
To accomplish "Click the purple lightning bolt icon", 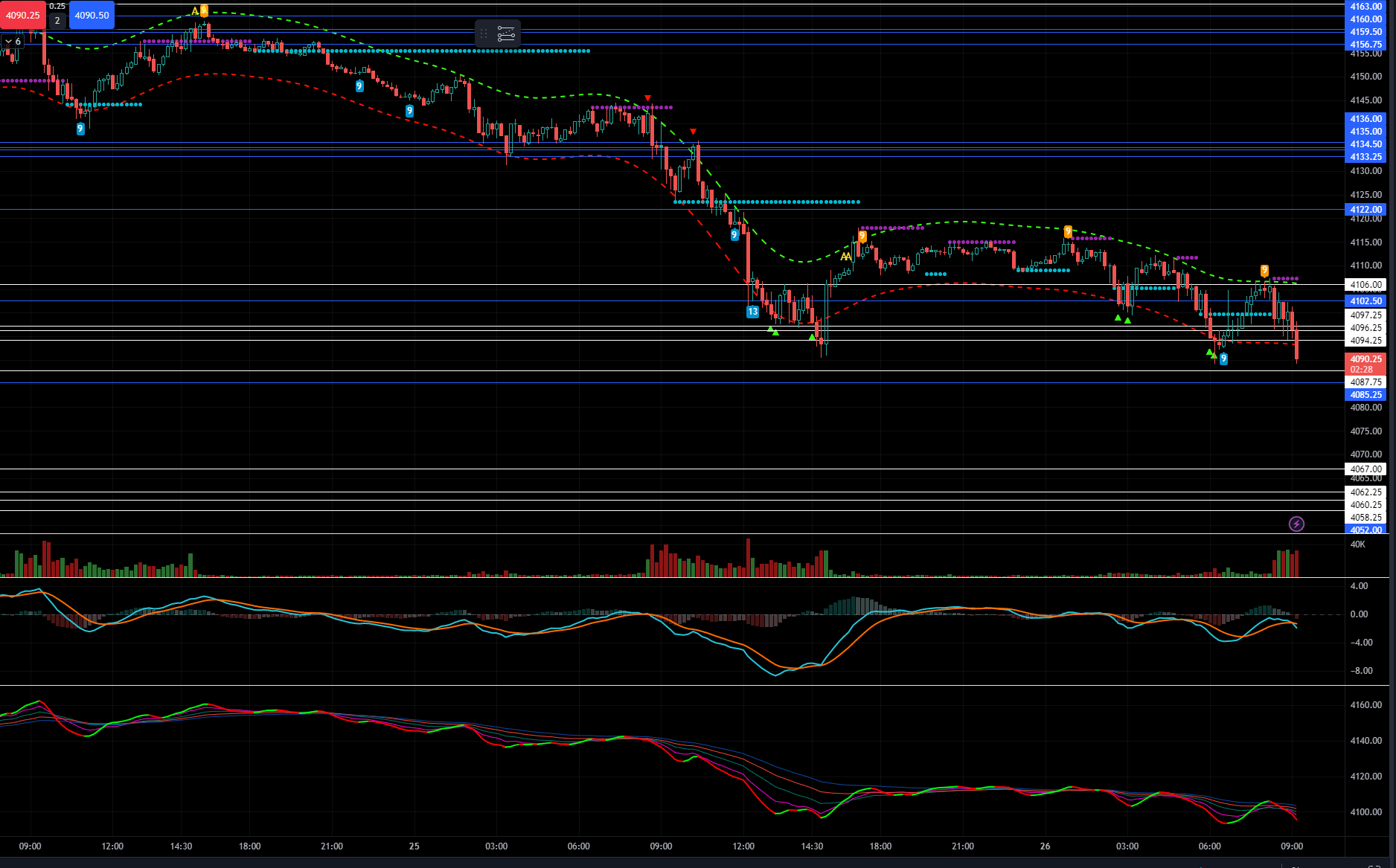I will pyautogui.click(x=1296, y=524).
